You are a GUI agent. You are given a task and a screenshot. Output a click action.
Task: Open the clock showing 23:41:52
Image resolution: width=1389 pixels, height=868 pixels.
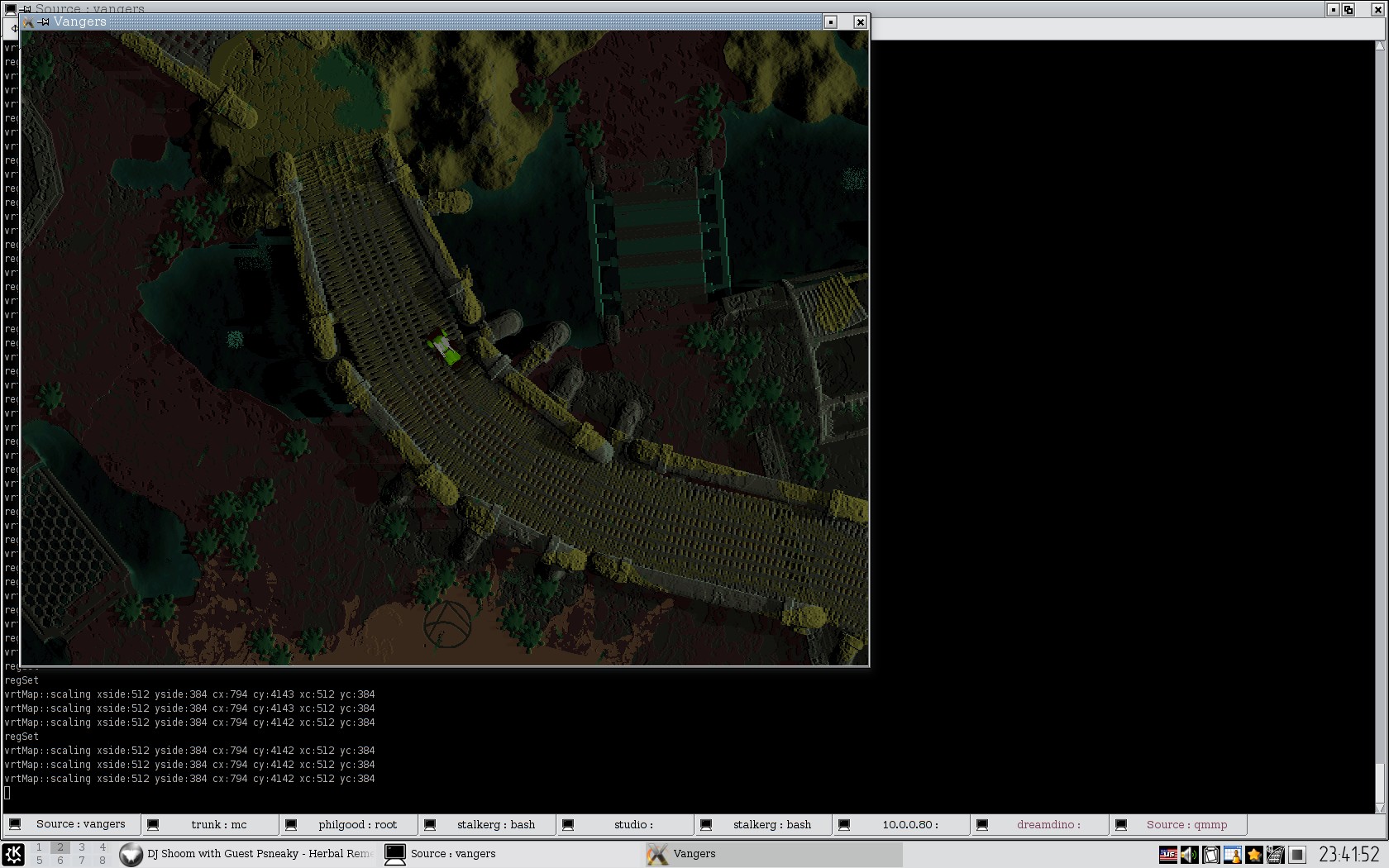click(x=1349, y=854)
